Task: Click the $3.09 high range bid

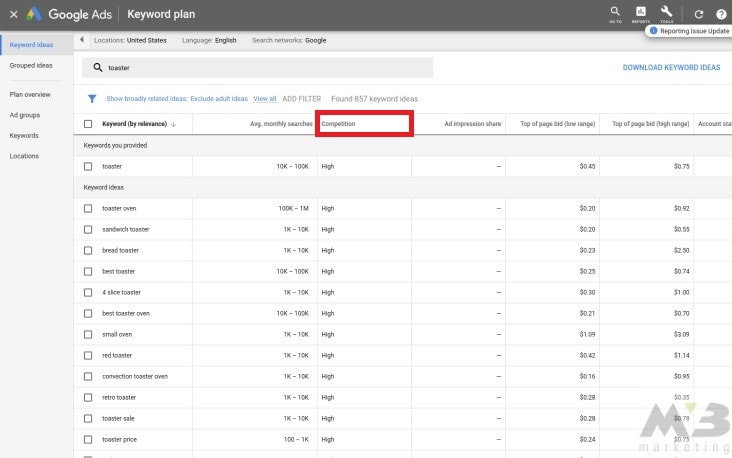Action: [x=682, y=334]
